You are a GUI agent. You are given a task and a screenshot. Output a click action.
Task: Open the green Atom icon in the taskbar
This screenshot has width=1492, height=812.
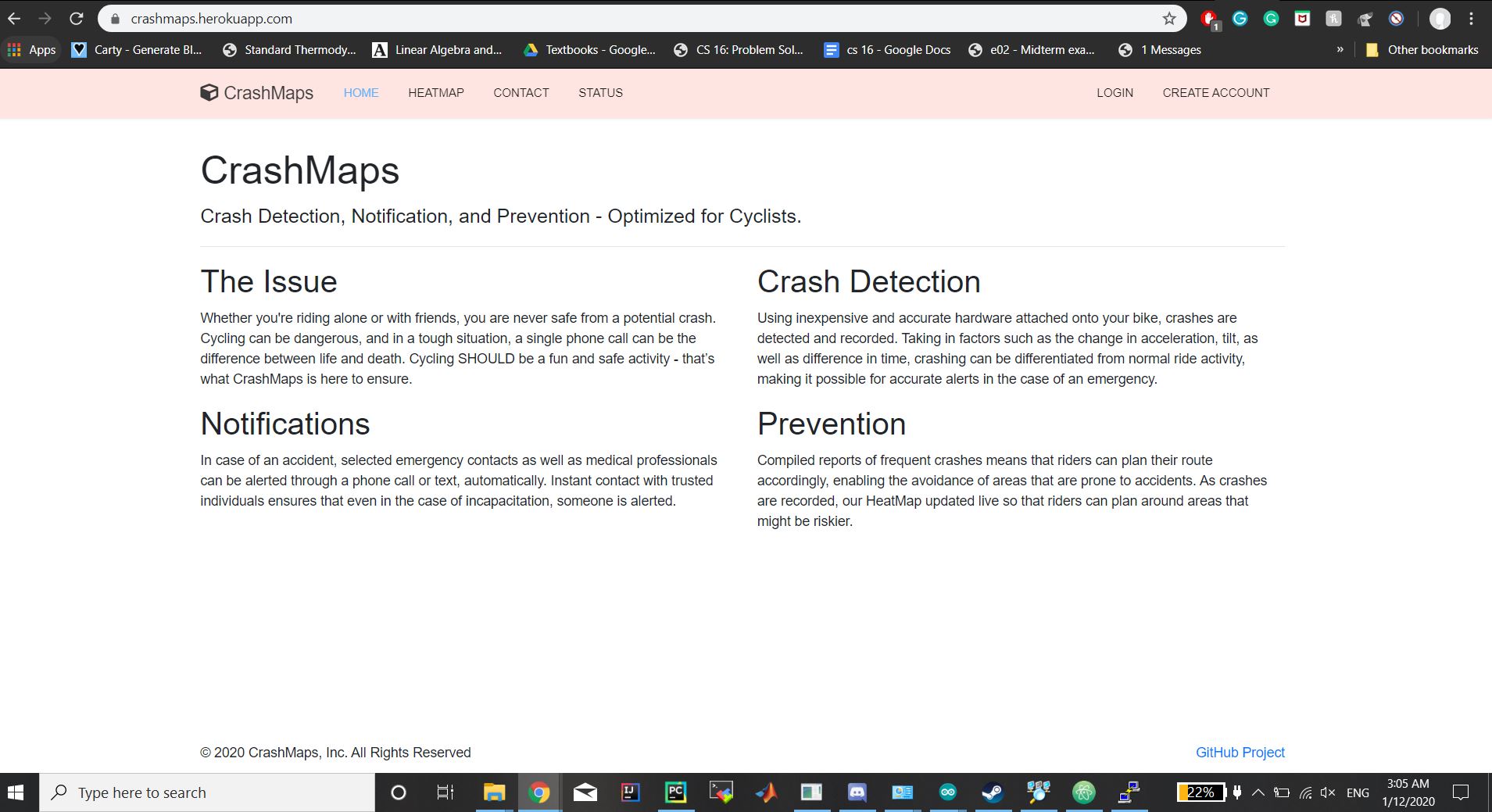tap(1083, 792)
